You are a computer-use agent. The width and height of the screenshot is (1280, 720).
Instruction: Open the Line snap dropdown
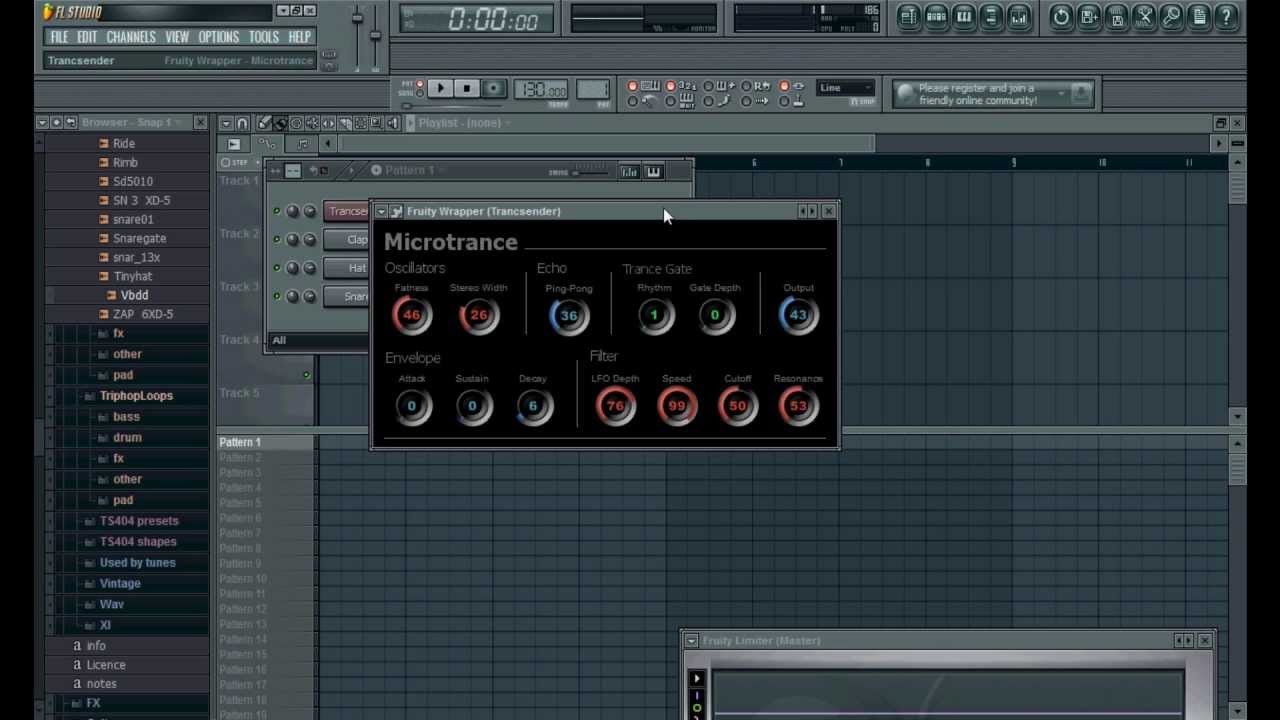(845, 88)
